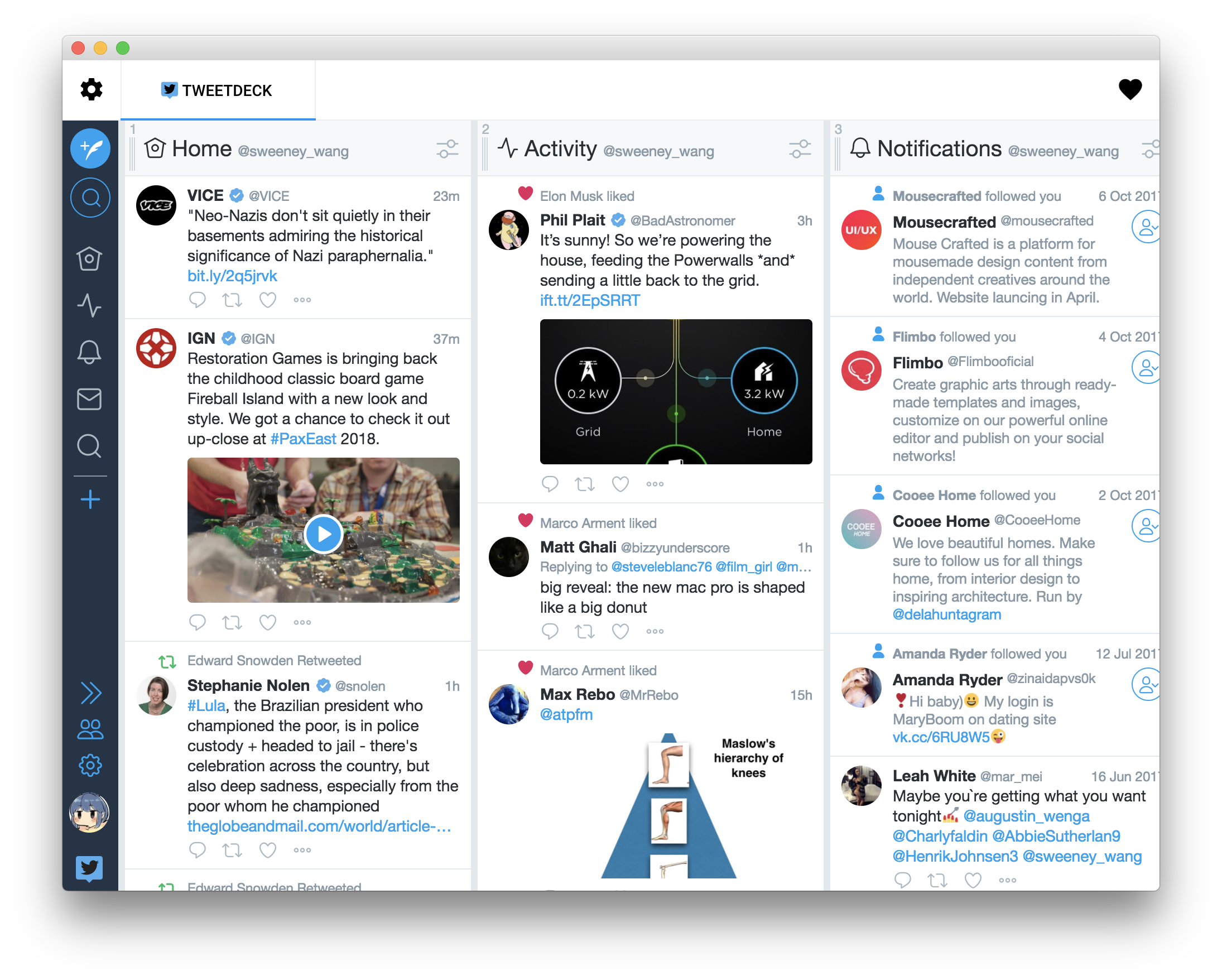Jump to Notifications column via bell icon

(x=89, y=352)
